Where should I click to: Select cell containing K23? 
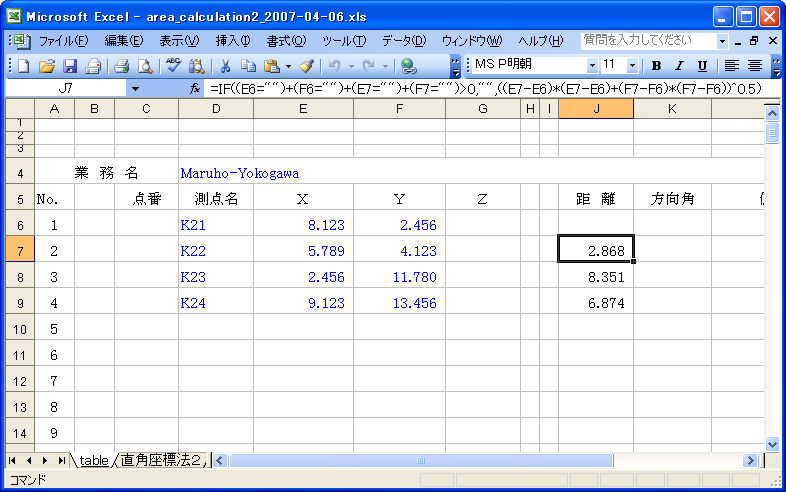click(x=216, y=277)
